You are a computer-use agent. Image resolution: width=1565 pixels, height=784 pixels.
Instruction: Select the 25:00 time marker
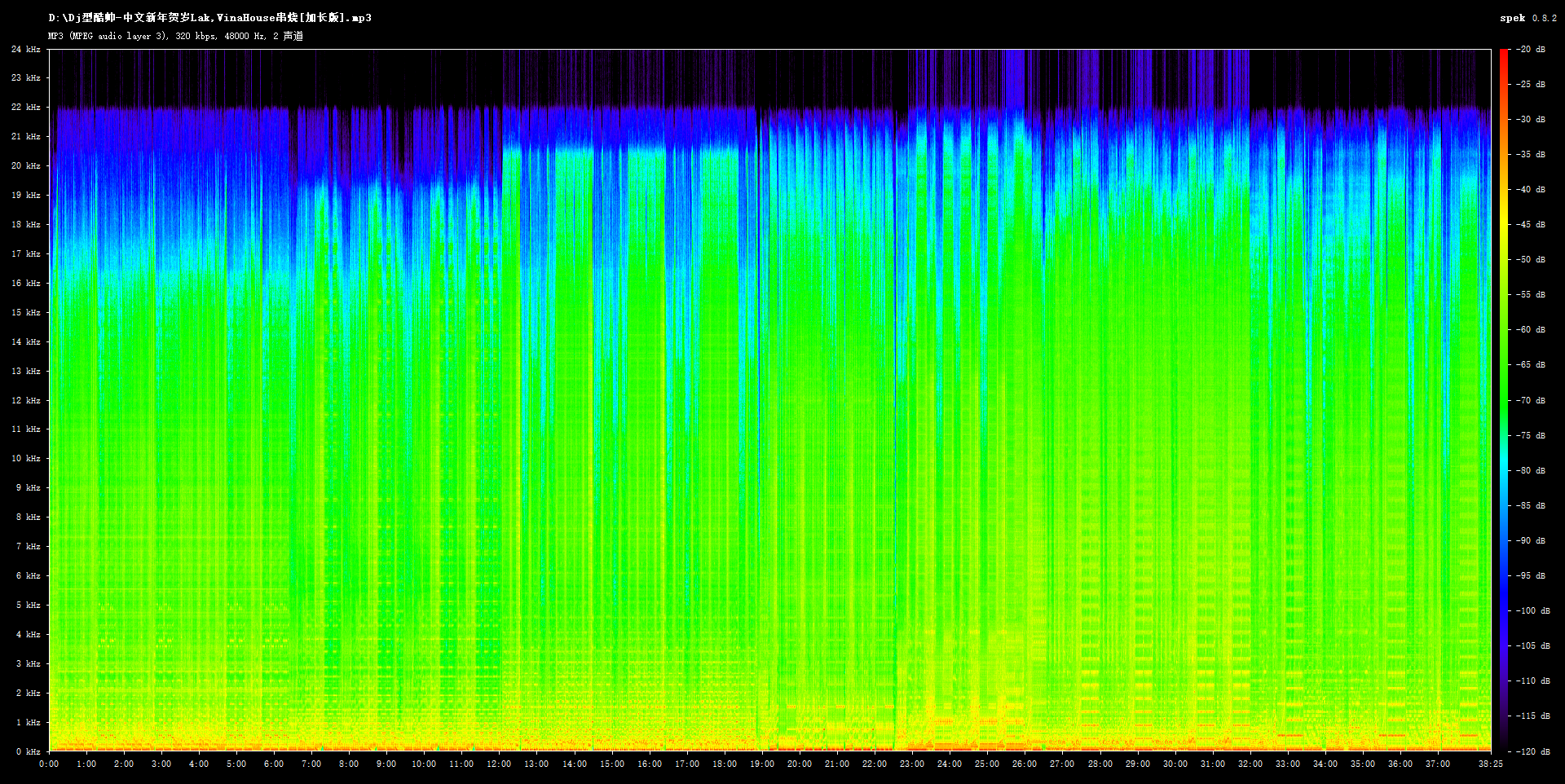[987, 764]
